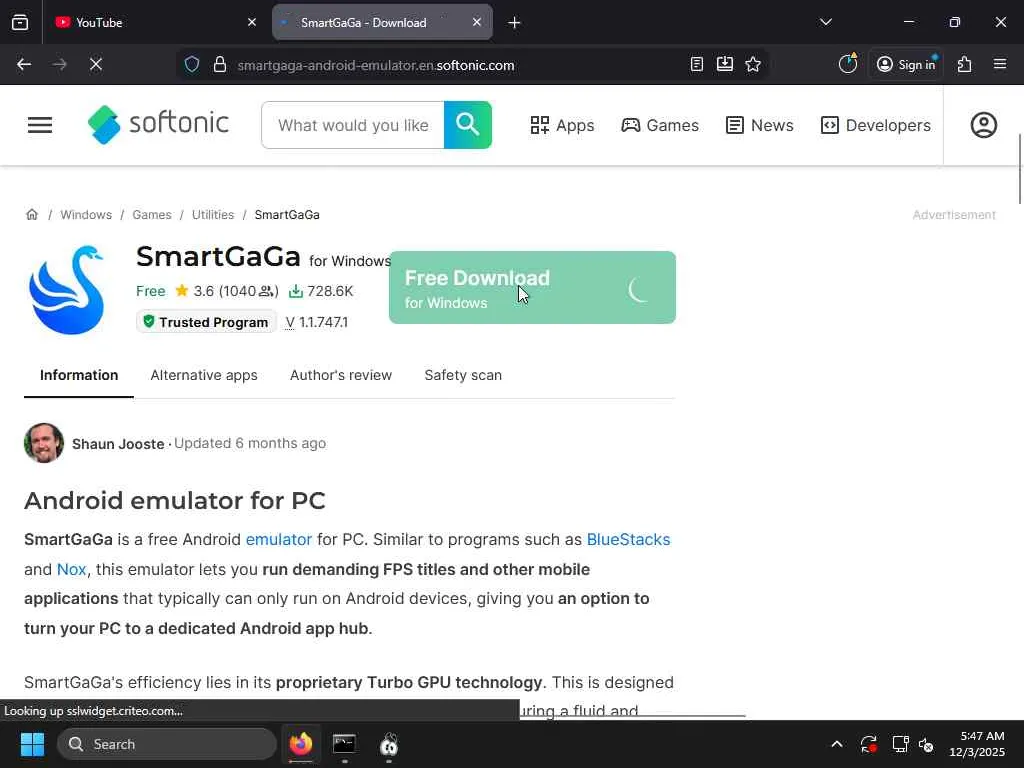Open the emulator link in article
The image size is (1024, 768).
(279, 539)
